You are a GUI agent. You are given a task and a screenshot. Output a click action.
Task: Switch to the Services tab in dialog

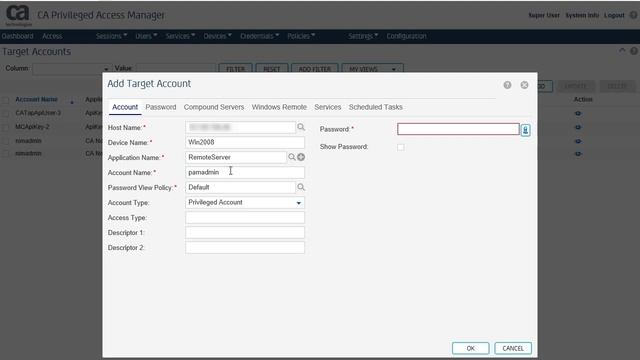[x=327, y=107]
